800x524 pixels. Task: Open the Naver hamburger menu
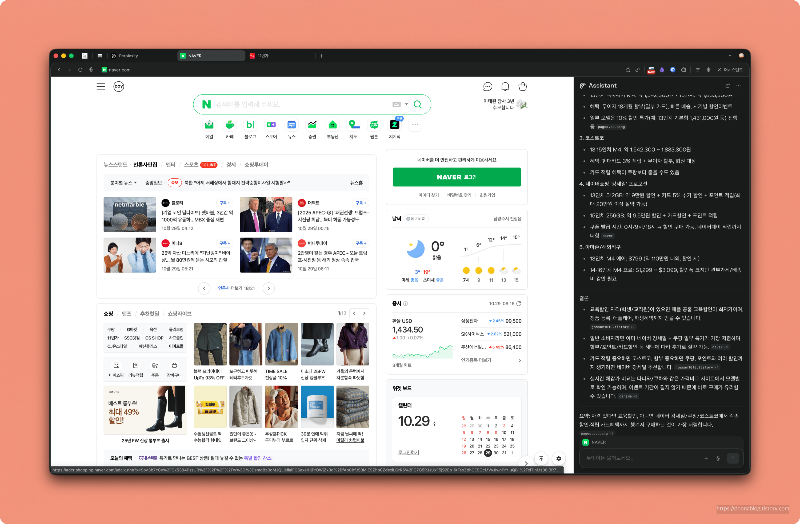101,86
